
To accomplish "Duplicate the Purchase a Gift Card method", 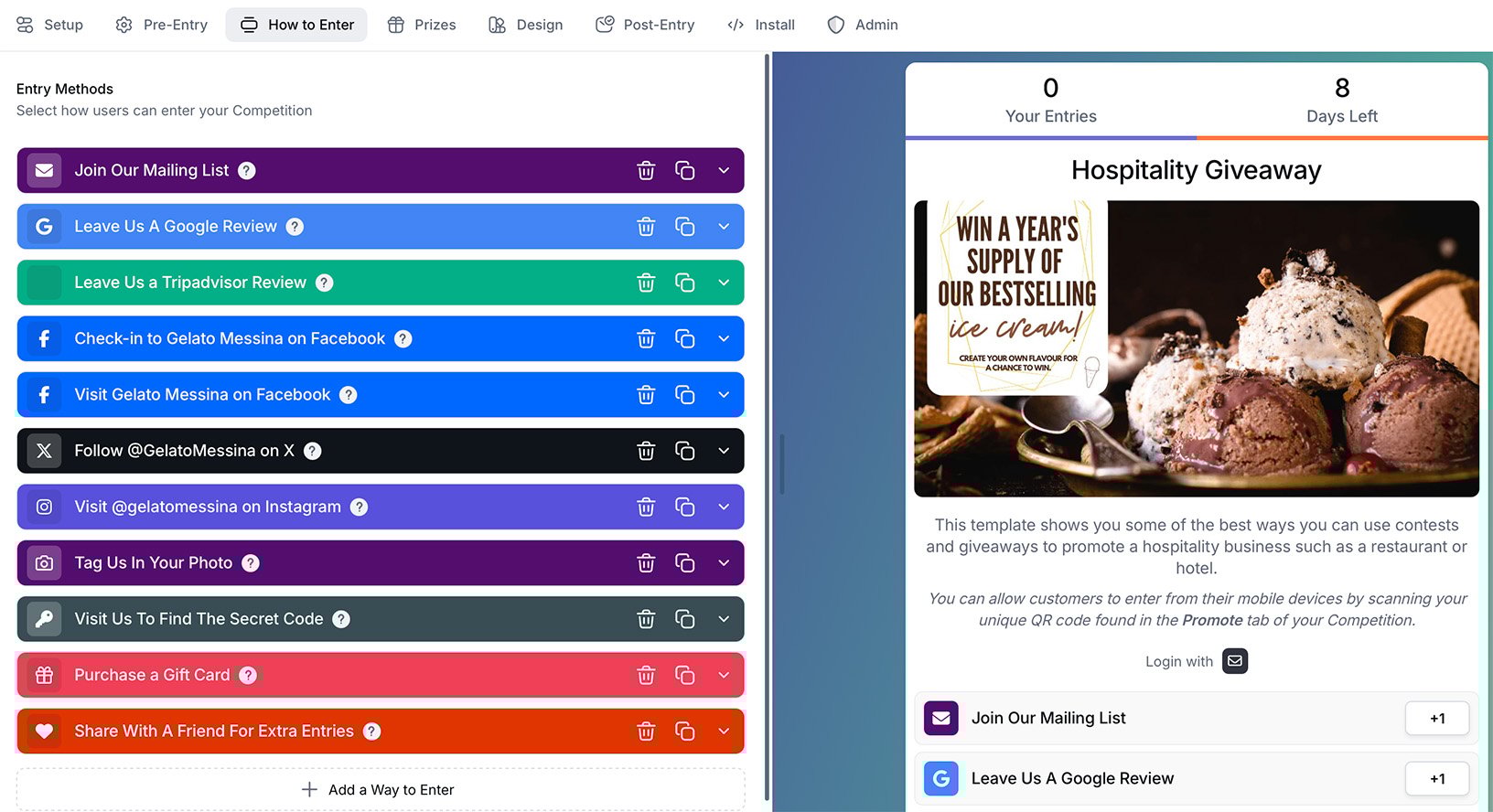I will 684,675.
